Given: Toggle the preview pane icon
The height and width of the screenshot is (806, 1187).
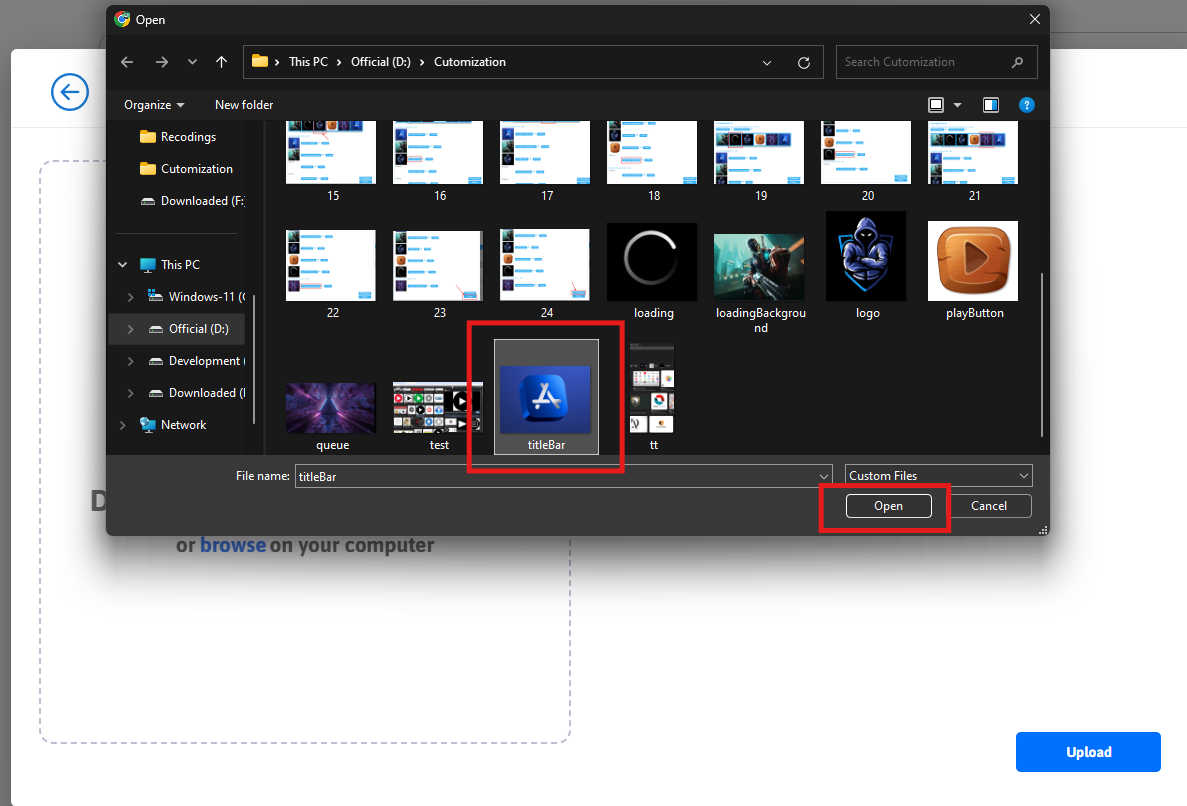Looking at the screenshot, I should [990, 105].
